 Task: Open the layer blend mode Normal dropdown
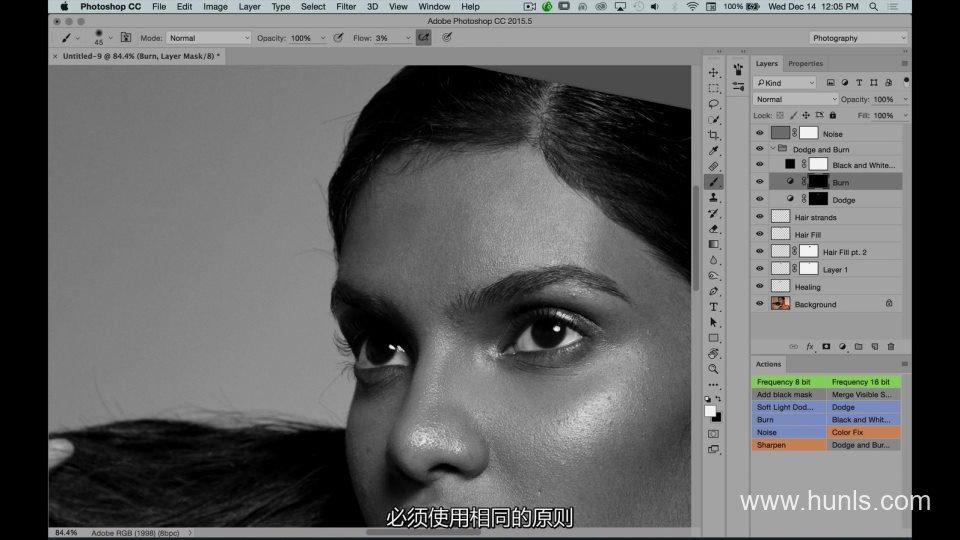(795, 99)
